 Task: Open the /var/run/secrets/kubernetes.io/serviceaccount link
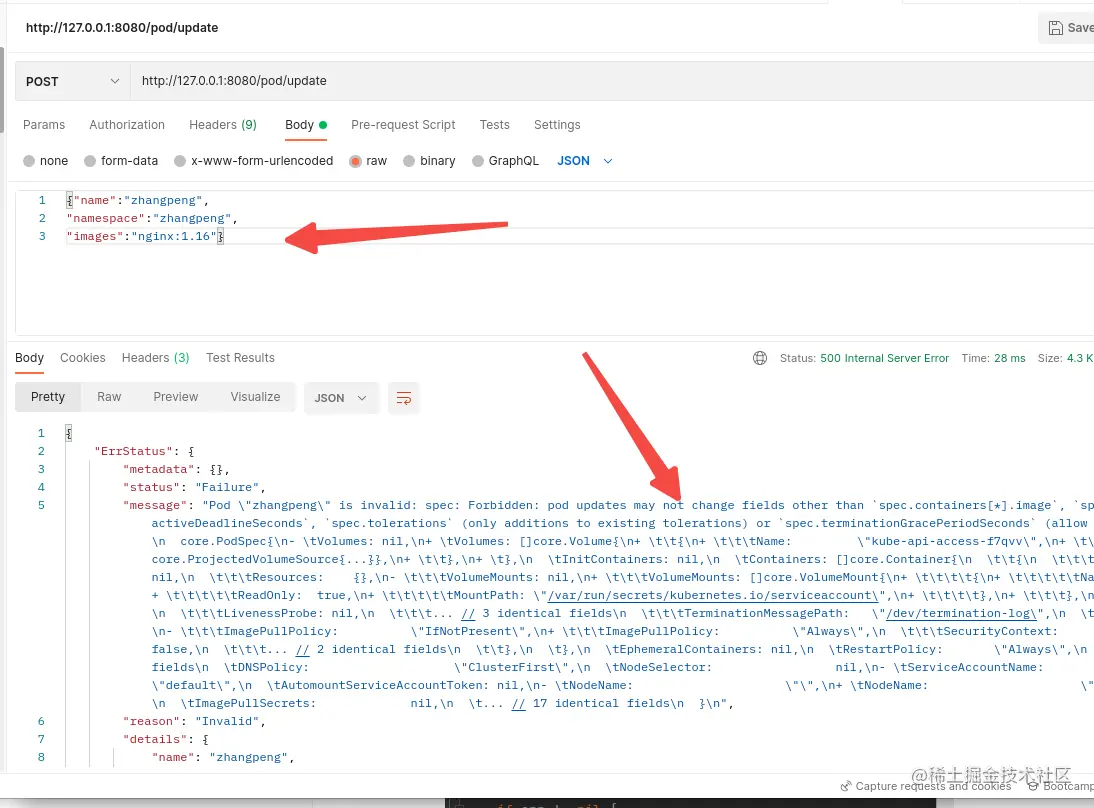[x=713, y=595]
